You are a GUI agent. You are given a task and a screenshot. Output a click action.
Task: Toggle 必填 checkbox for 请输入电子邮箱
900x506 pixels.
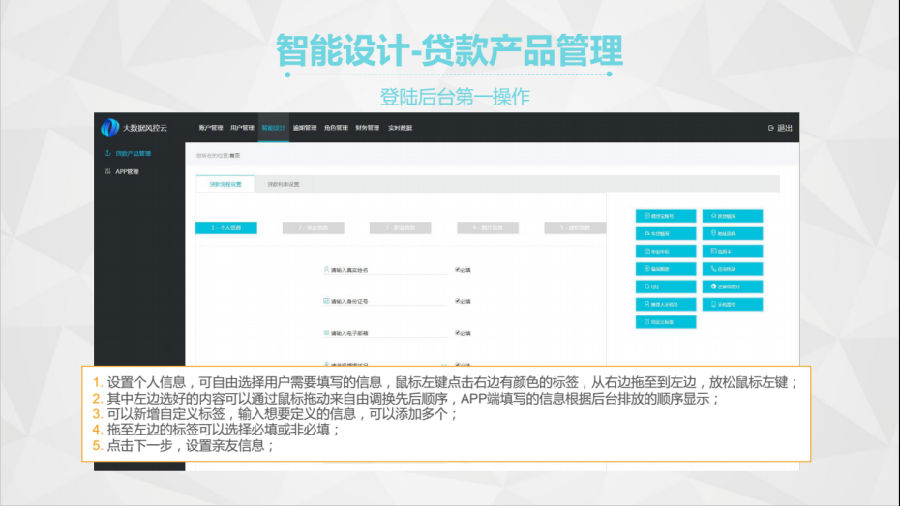coord(457,332)
